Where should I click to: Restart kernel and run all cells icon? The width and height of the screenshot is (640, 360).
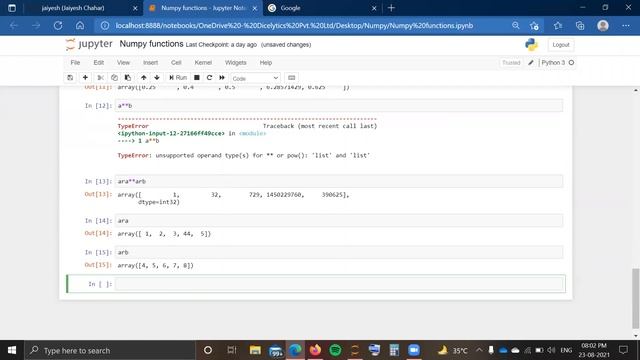coord(222,78)
